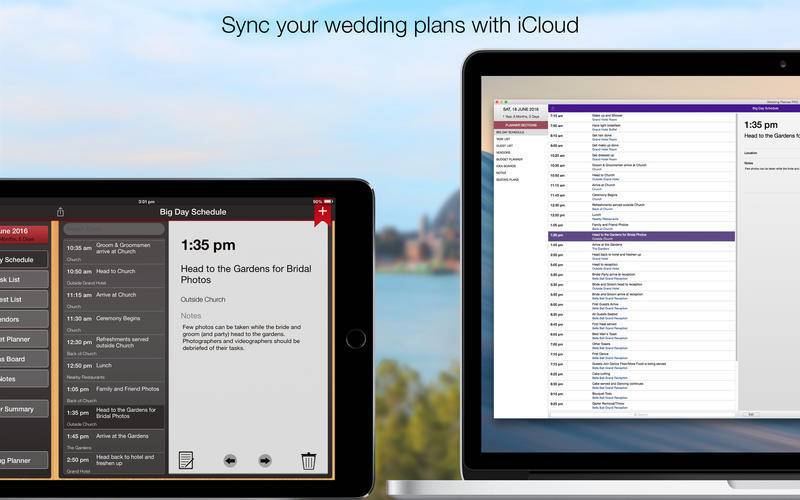Viewport: 800px width, 500px height.
Task: Click the close window button on Mac app
Action: coord(498,102)
